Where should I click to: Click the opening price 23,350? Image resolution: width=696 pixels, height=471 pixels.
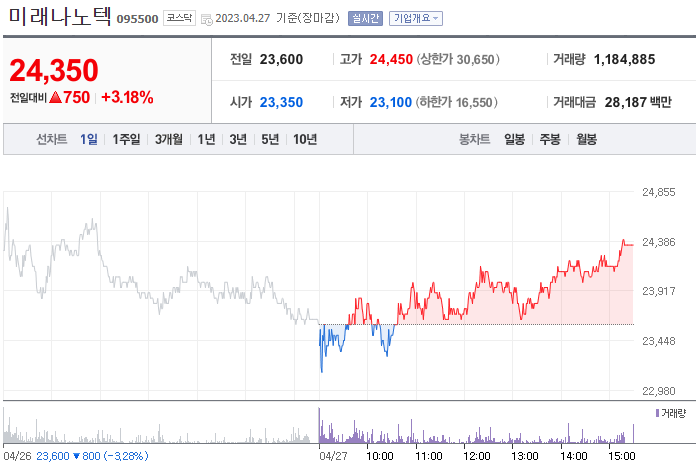pyautogui.click(x=281, y=102)
